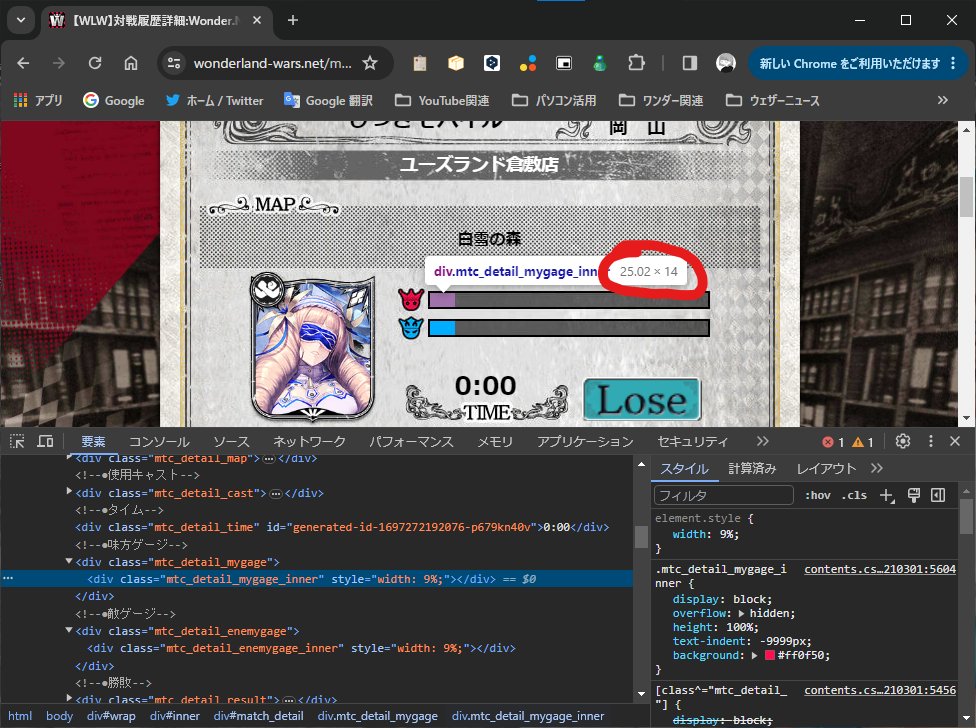Open DevTools settings gear
Screen dimensions: 976x728
903,441
